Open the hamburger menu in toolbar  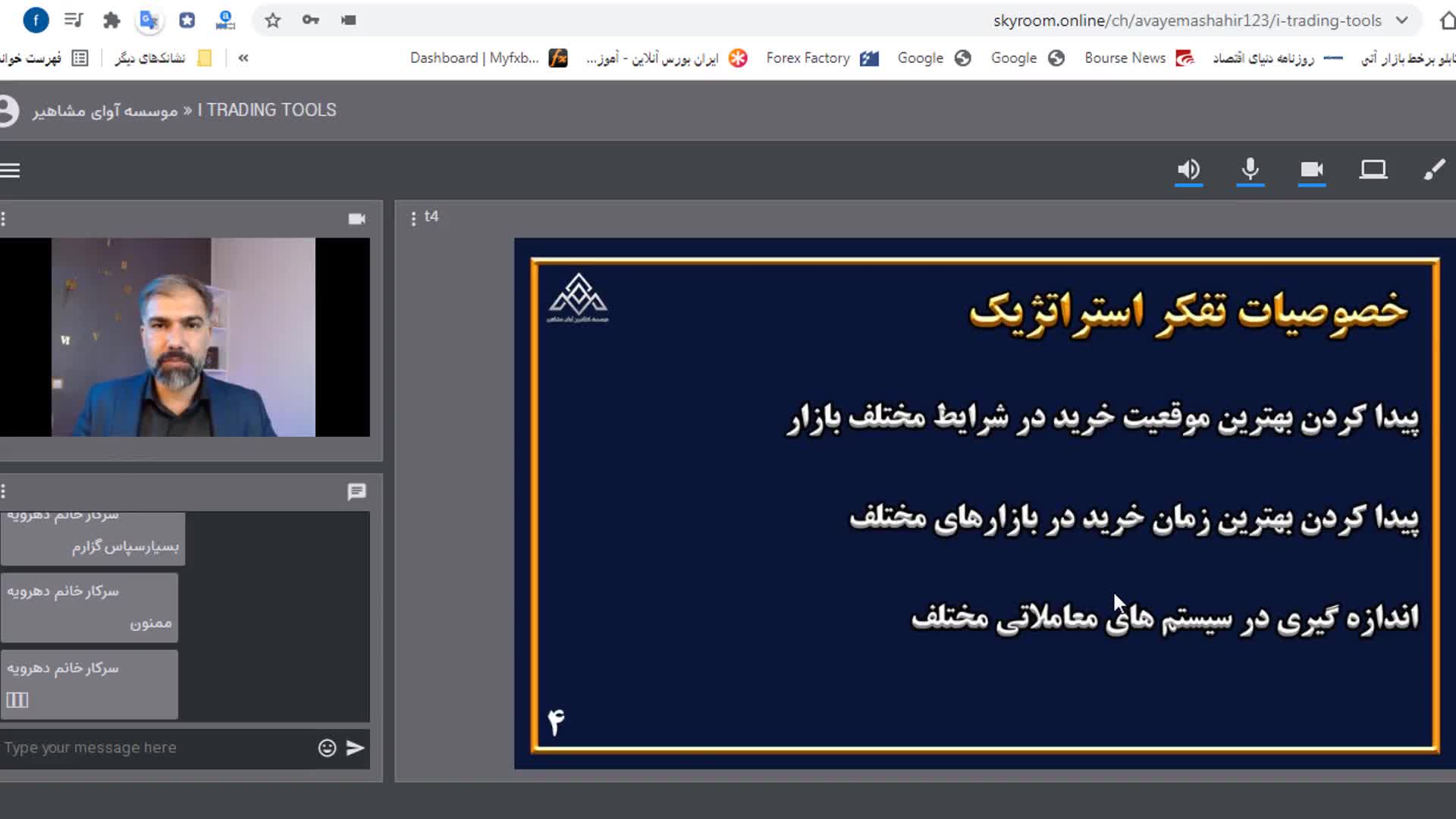click(11, 170)
